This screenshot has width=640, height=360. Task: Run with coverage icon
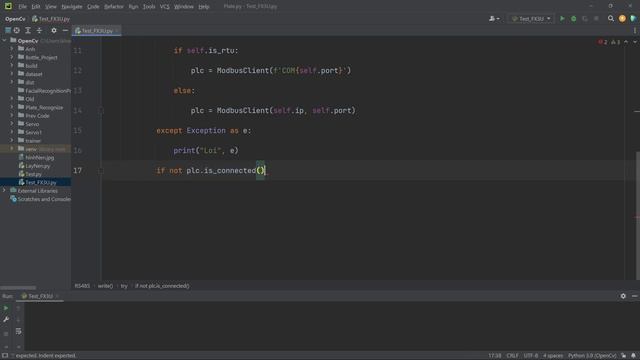[x=585, y=19]
